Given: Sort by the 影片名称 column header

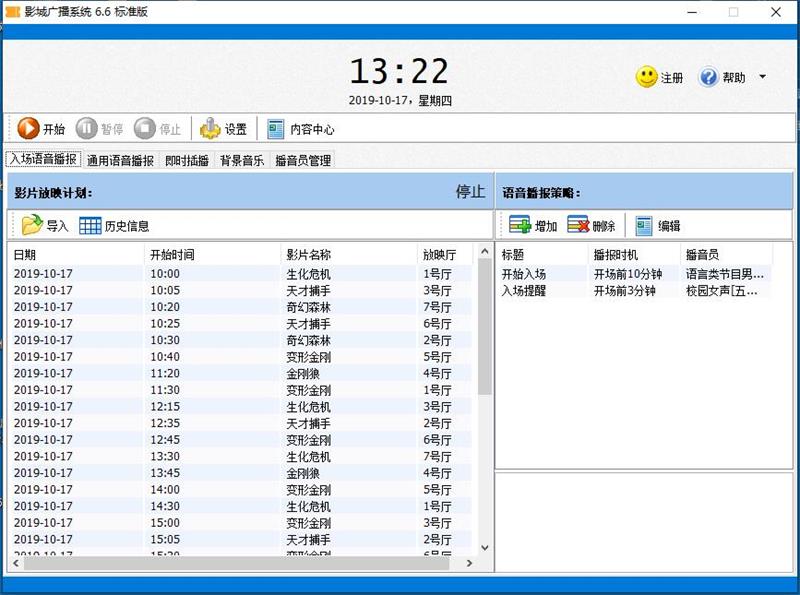Looking at the screenshot, I should coord(349,255).
